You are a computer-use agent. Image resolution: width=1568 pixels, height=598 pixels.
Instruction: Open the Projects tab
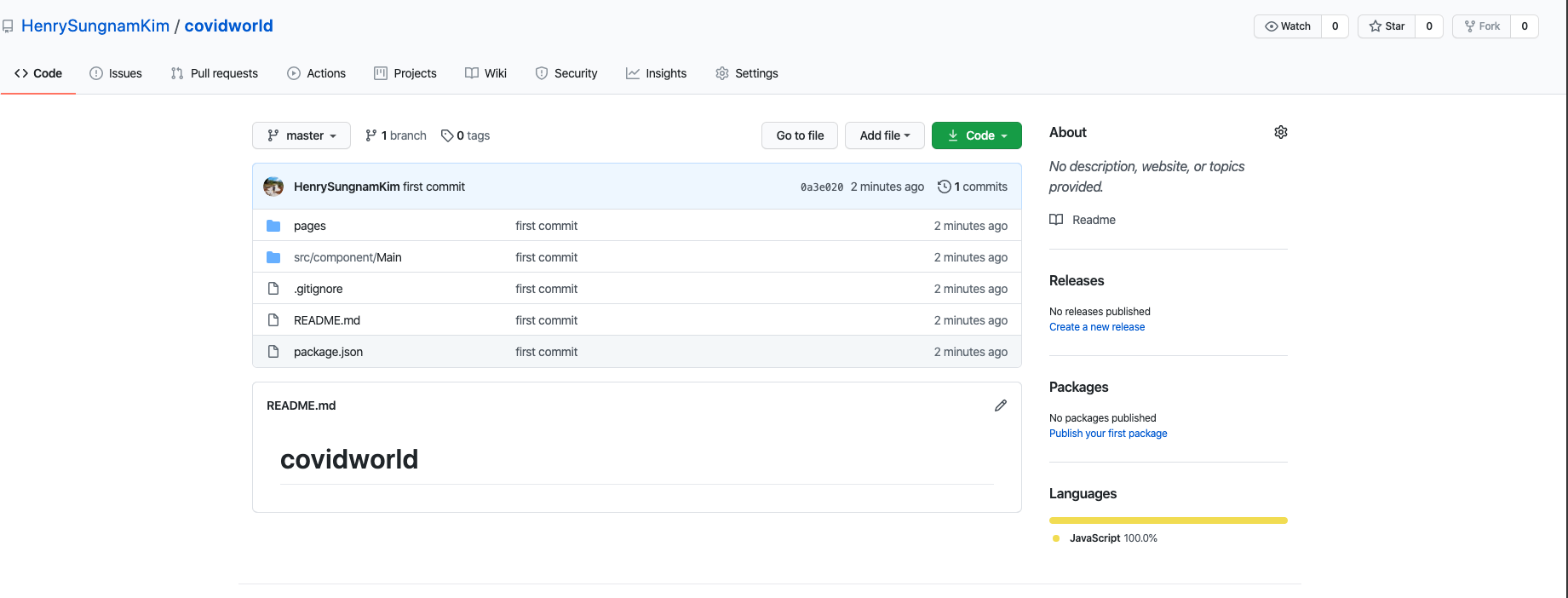pyautogui.click(x=405, y=73)
